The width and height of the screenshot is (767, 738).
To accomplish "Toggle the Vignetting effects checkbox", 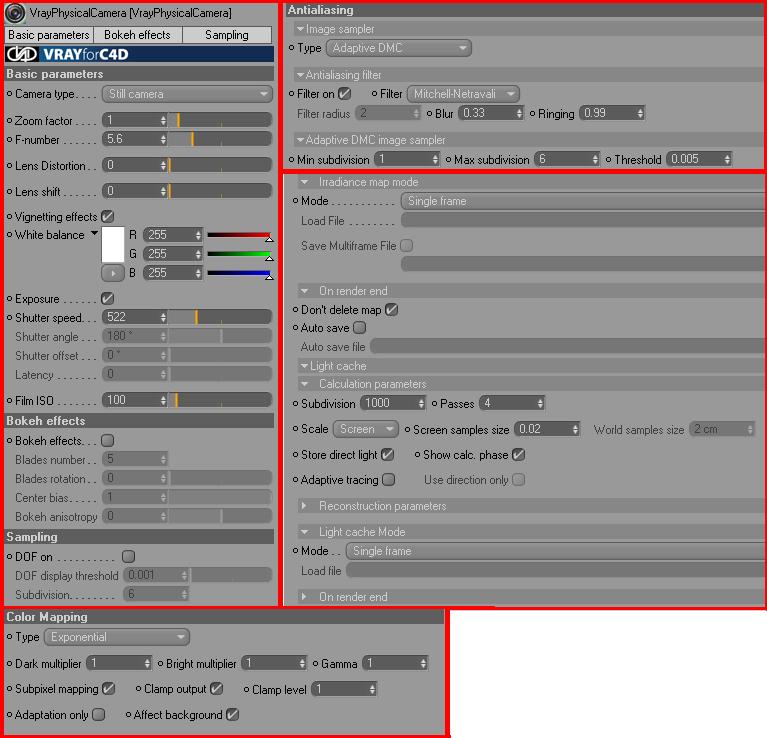I will pos(108,216).
